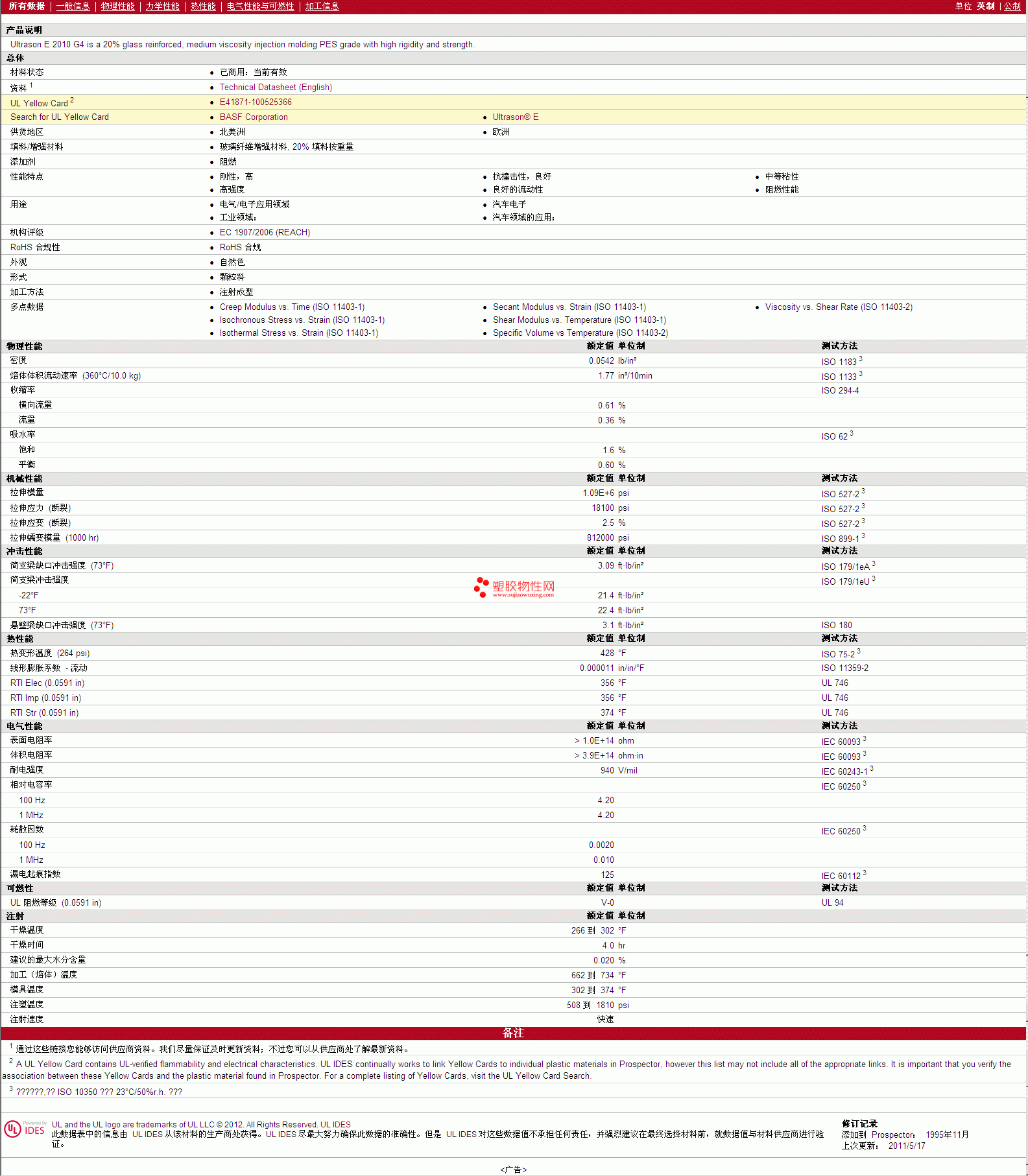Open the Technical Datasheet (English) link
1028x1176 pixels.
coord(276,88)
